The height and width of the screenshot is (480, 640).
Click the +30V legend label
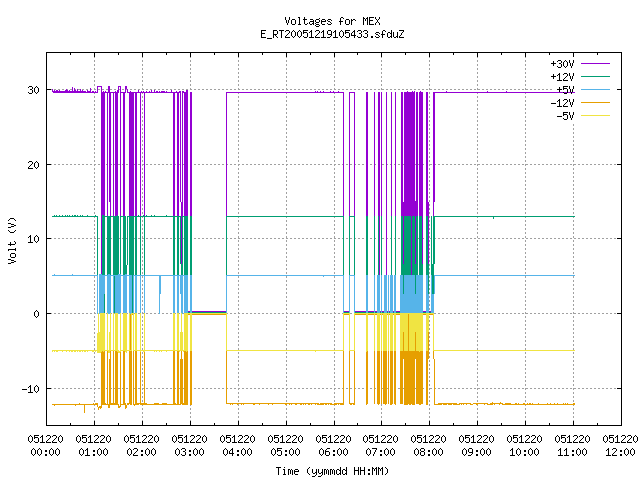(x=562, y=64)
